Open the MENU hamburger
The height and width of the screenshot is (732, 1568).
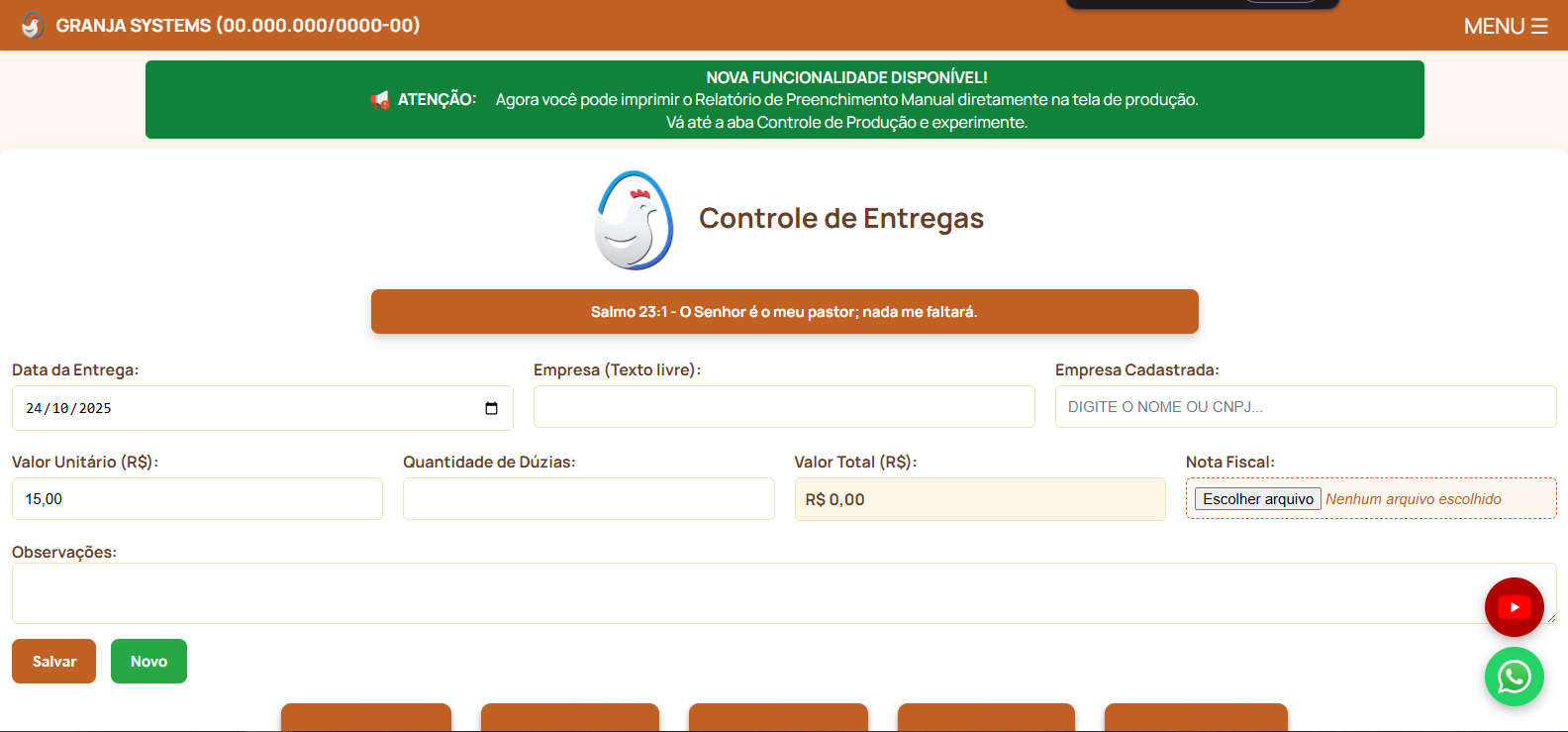1505,27
